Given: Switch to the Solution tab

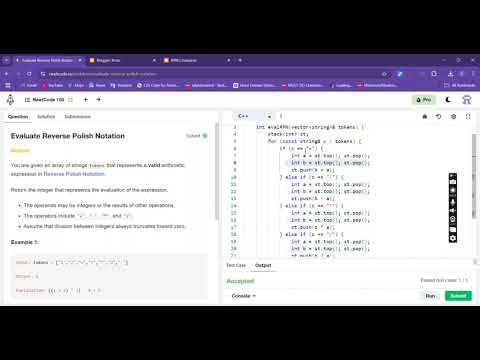Looking at the screenshot, I should 46,117.
